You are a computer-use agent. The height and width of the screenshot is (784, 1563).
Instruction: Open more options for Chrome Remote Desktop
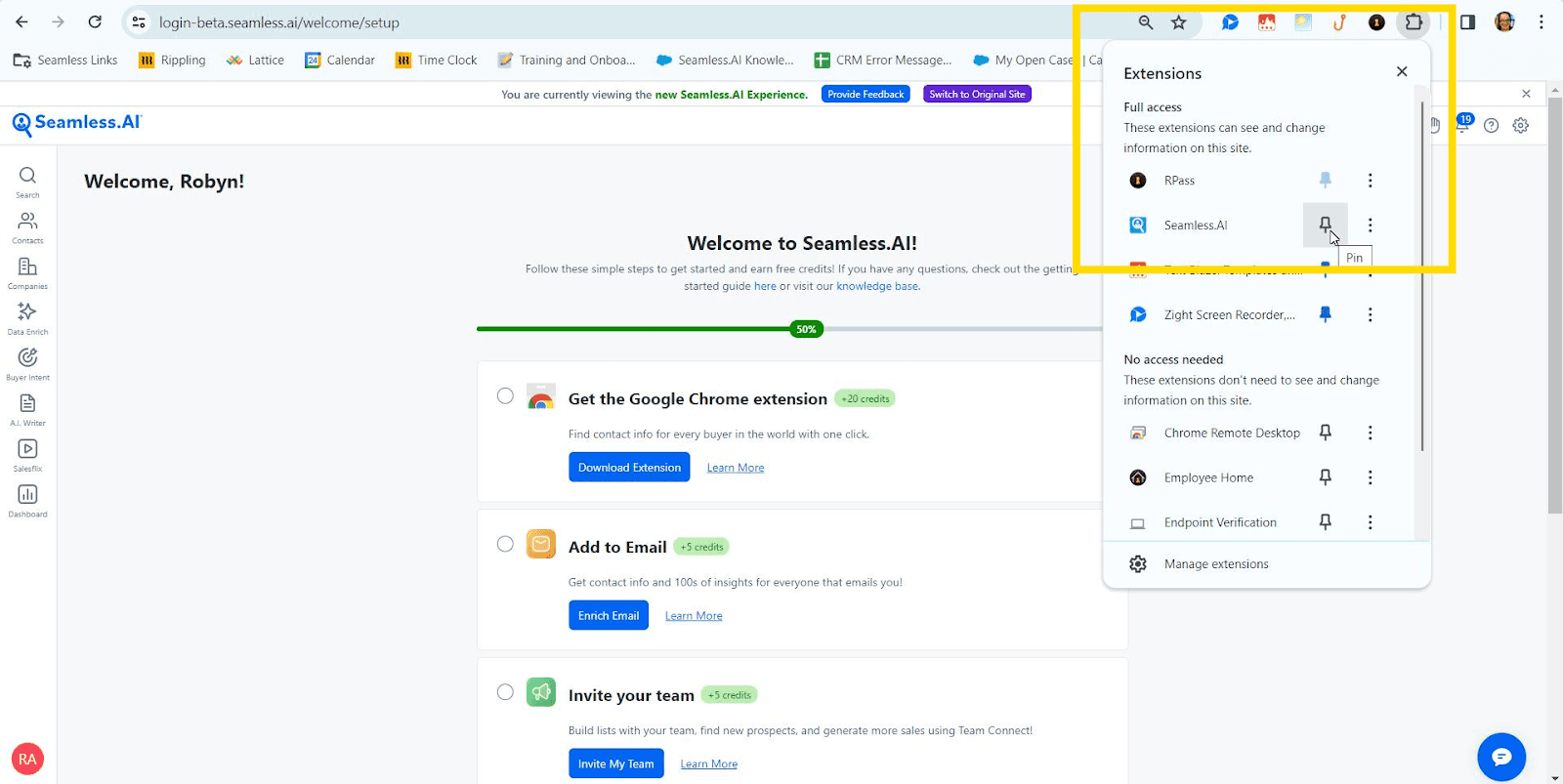[x=1370, y=433]
